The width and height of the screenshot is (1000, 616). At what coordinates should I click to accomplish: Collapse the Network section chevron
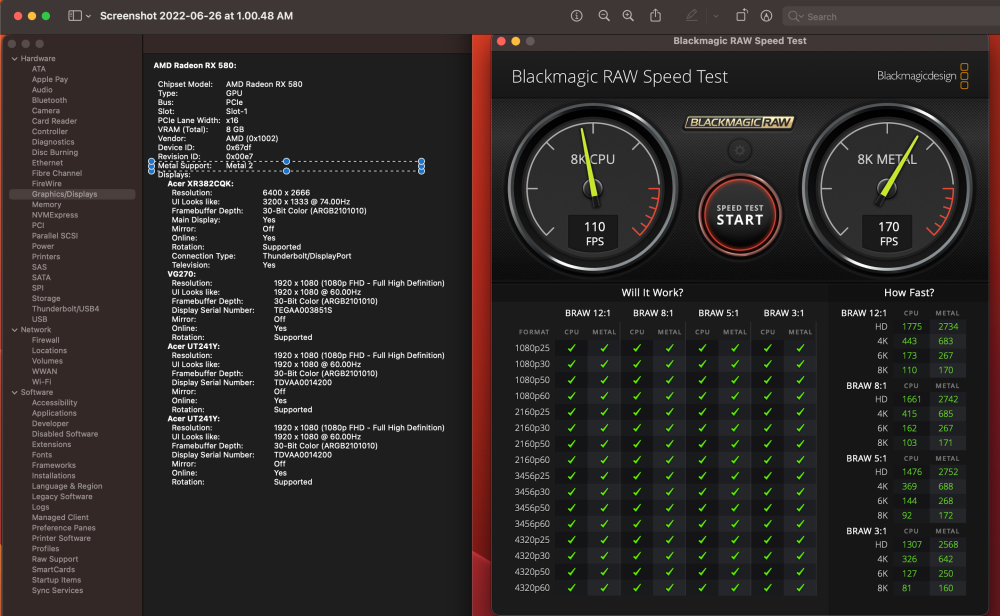point(15,330)
